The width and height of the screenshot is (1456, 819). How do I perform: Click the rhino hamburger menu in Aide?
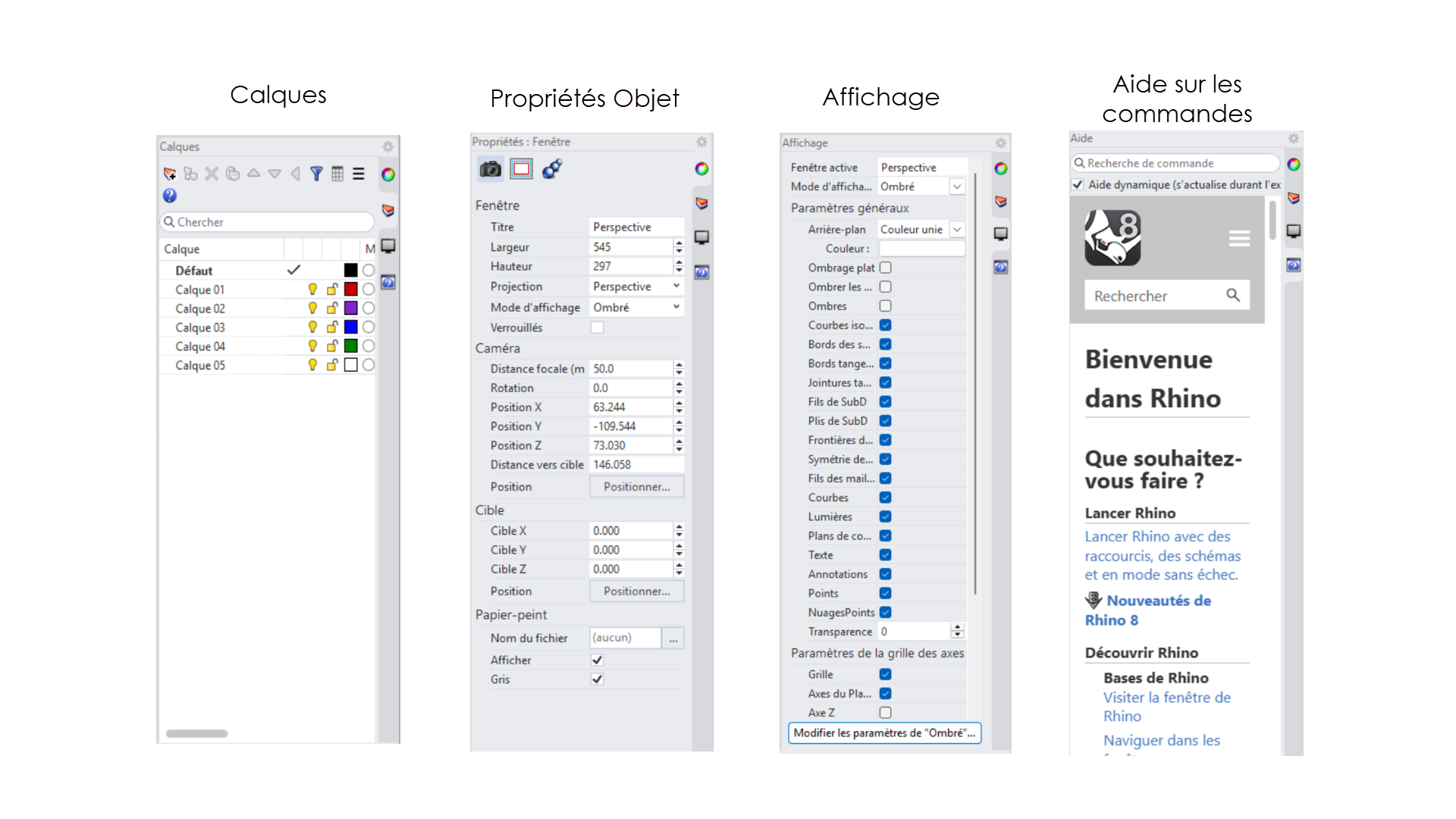pyautogui.click(x=1239, y=239)
